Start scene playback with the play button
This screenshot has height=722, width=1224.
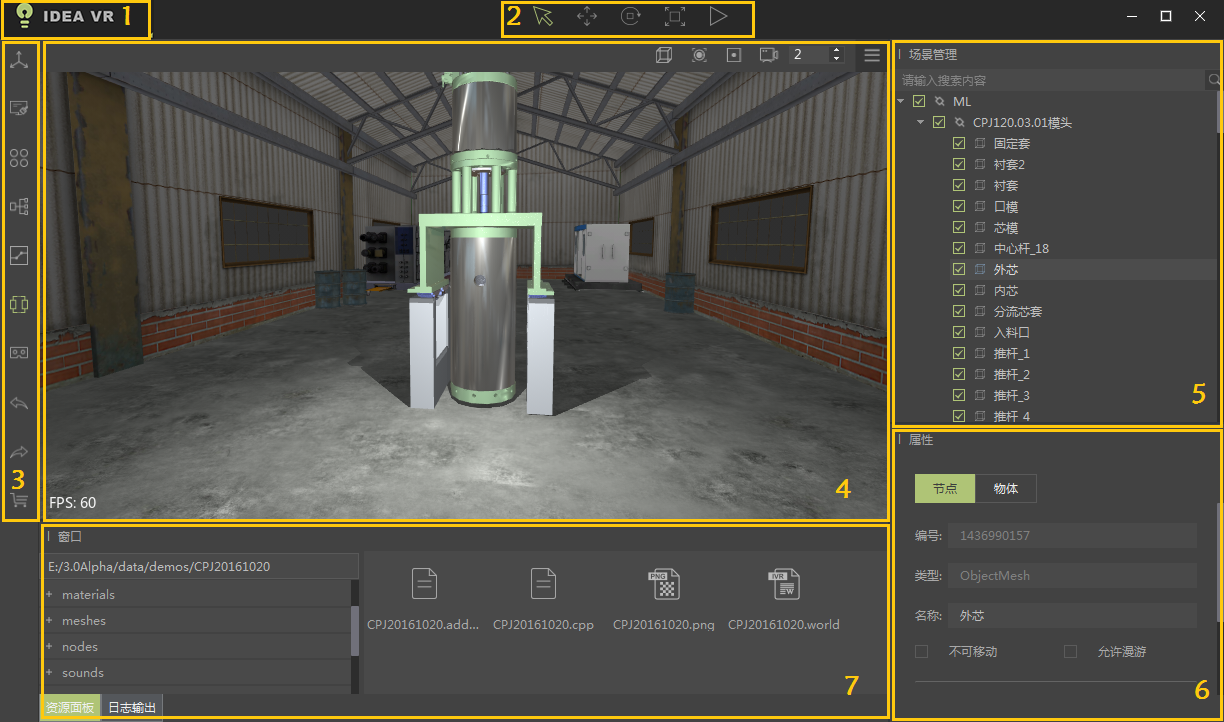(x=718, y=16)
